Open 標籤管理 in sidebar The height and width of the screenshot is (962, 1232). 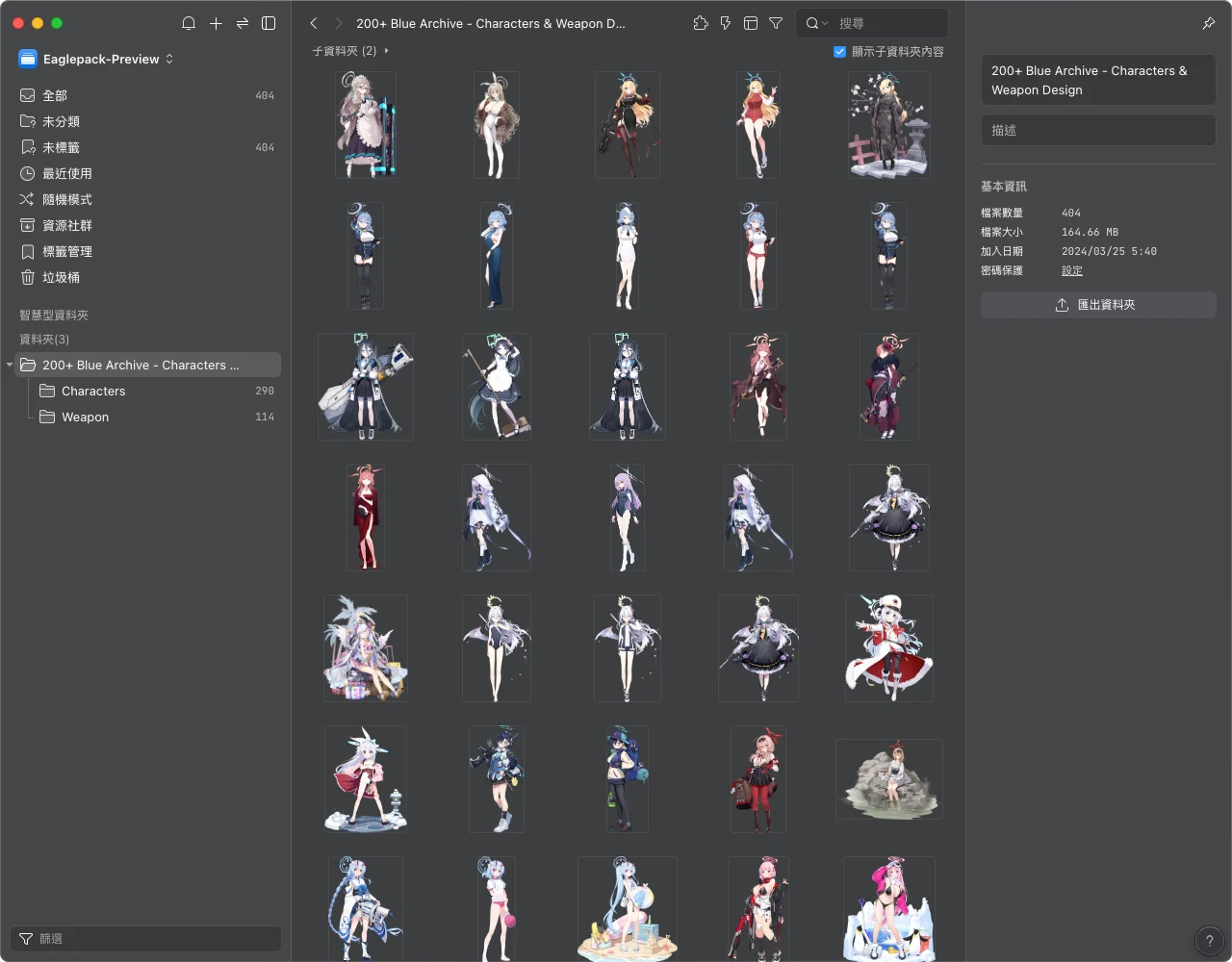click(x=146, y=251)
